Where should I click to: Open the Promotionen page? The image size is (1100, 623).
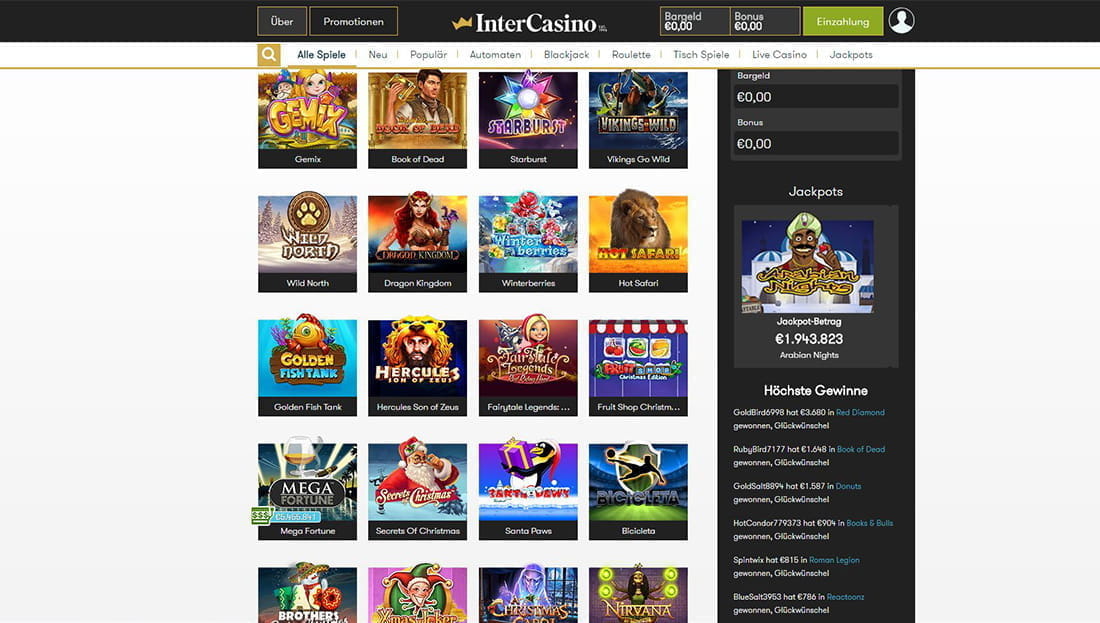[x=354, y=21]
